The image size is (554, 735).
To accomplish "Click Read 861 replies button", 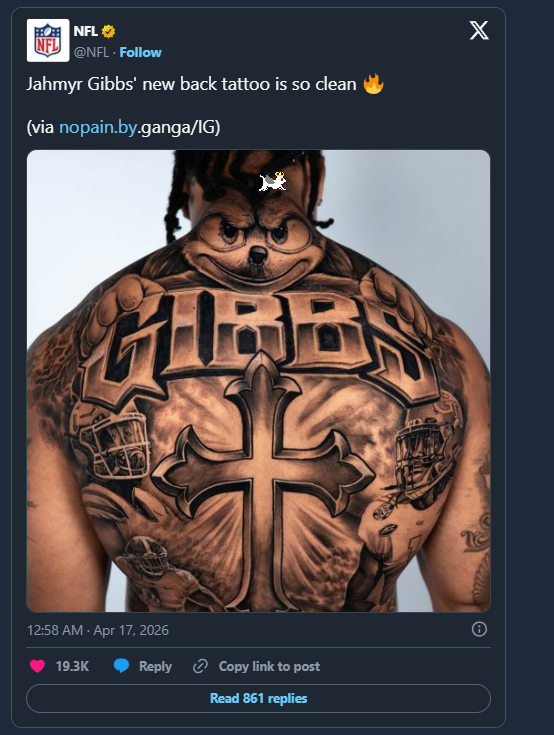I will (258, 698).
